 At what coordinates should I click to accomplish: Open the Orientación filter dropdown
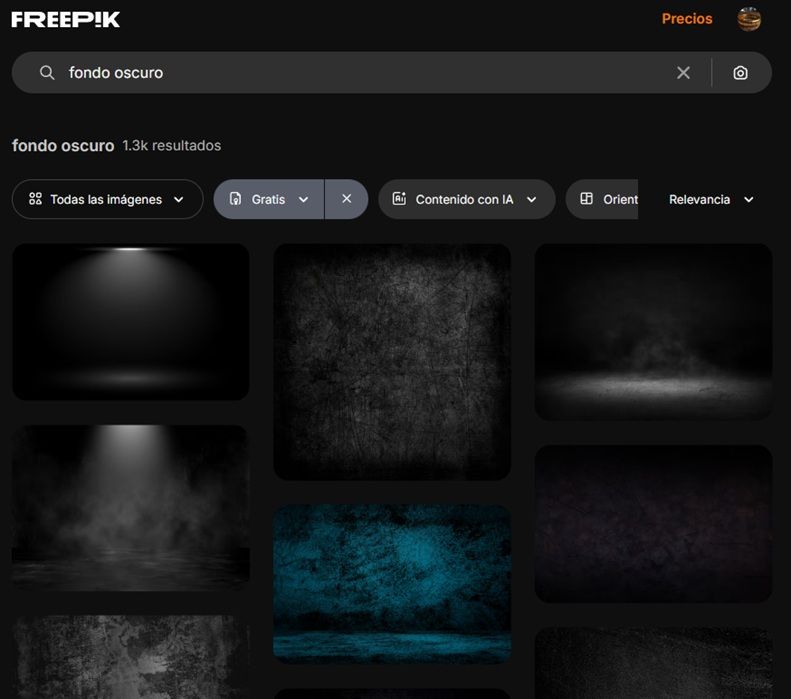(602, 199)
